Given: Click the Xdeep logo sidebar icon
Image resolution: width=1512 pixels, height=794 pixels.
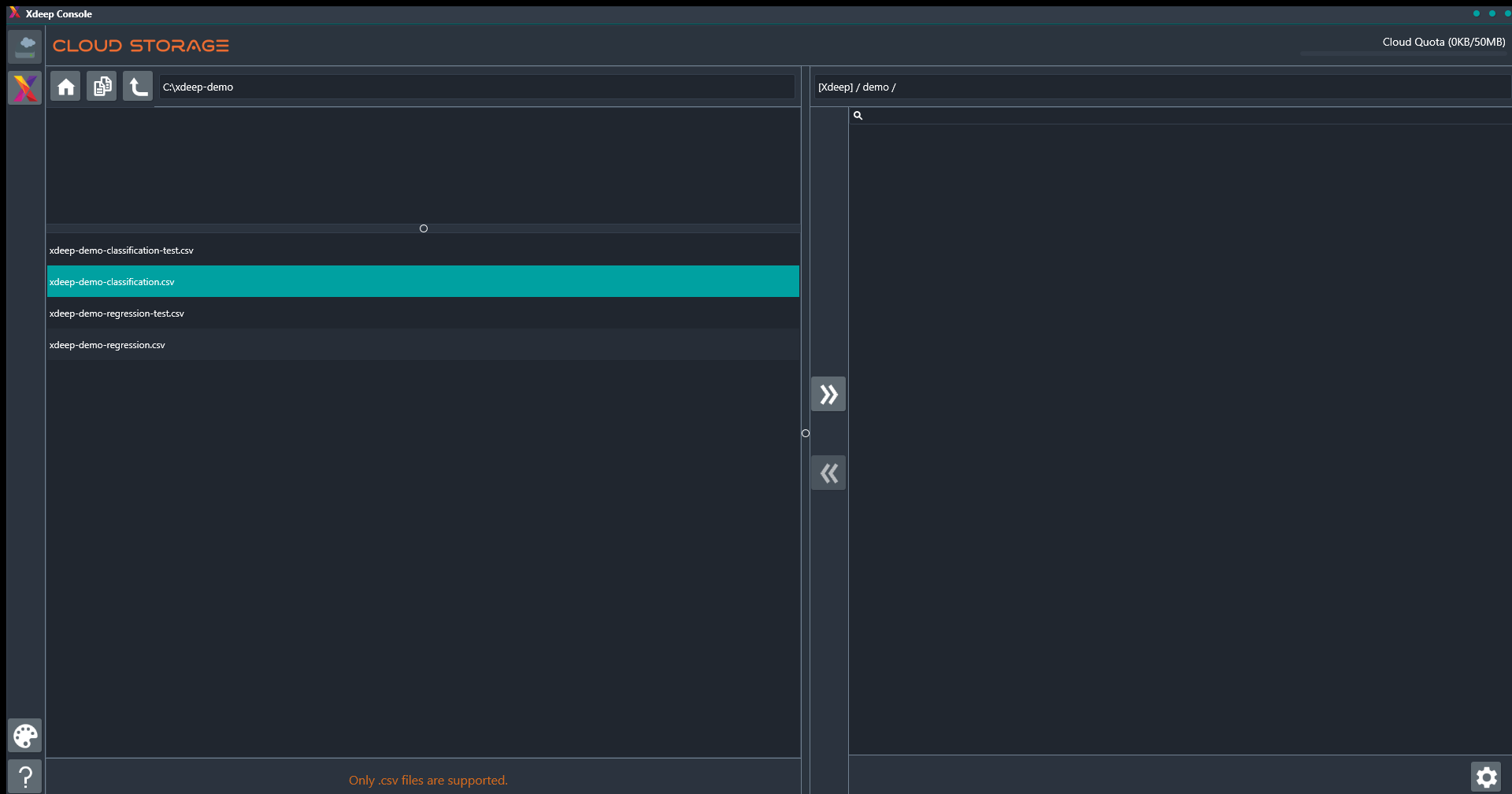Looking at the screenshot, I should (x=25, y=87).
